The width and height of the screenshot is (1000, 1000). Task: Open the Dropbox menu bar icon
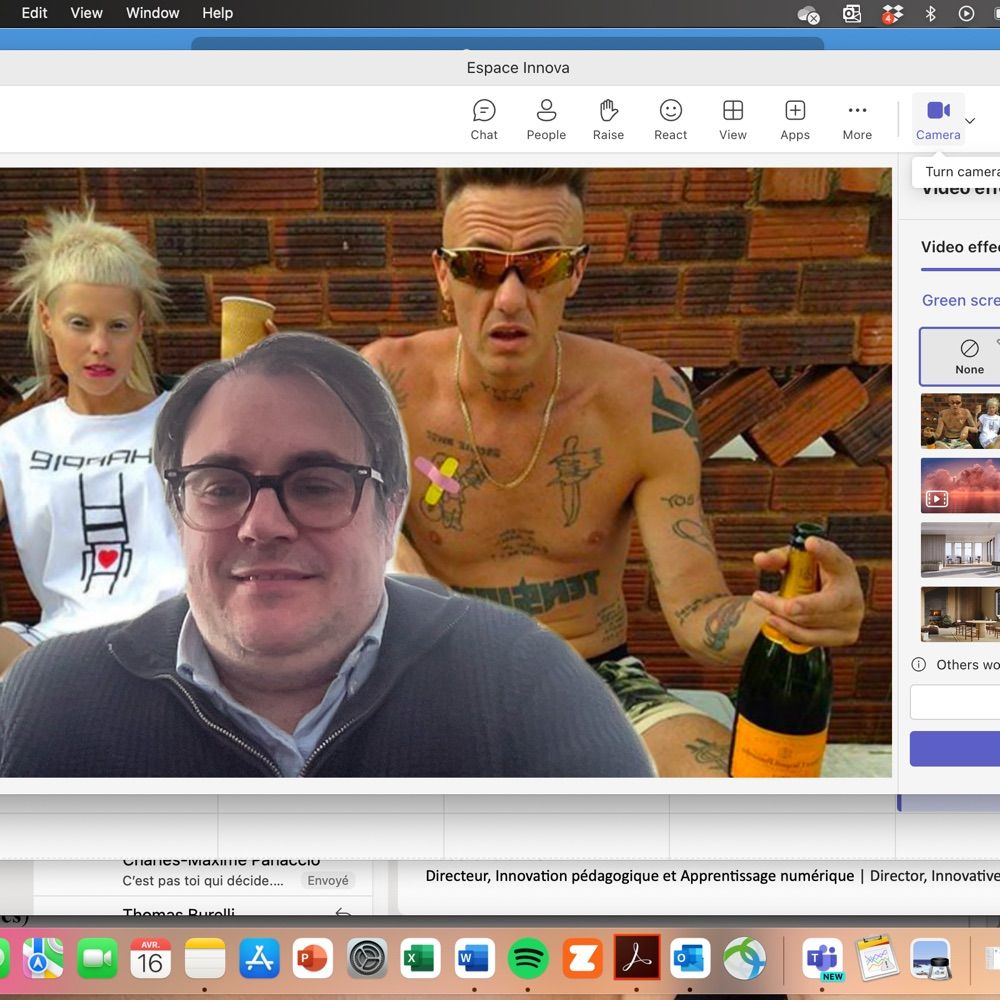892,14
